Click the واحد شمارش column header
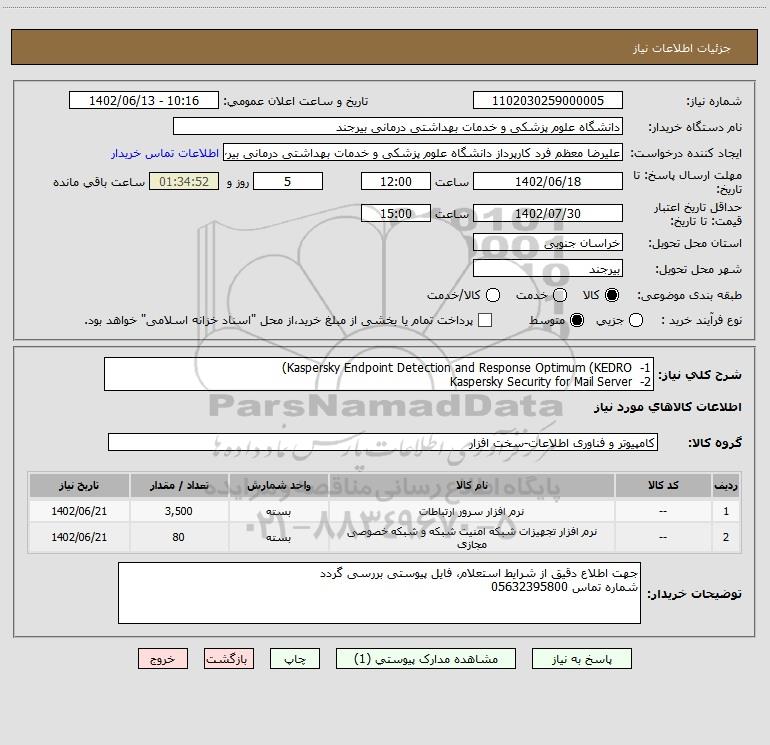This screenshot has width=770, height=745. (278, 485)
